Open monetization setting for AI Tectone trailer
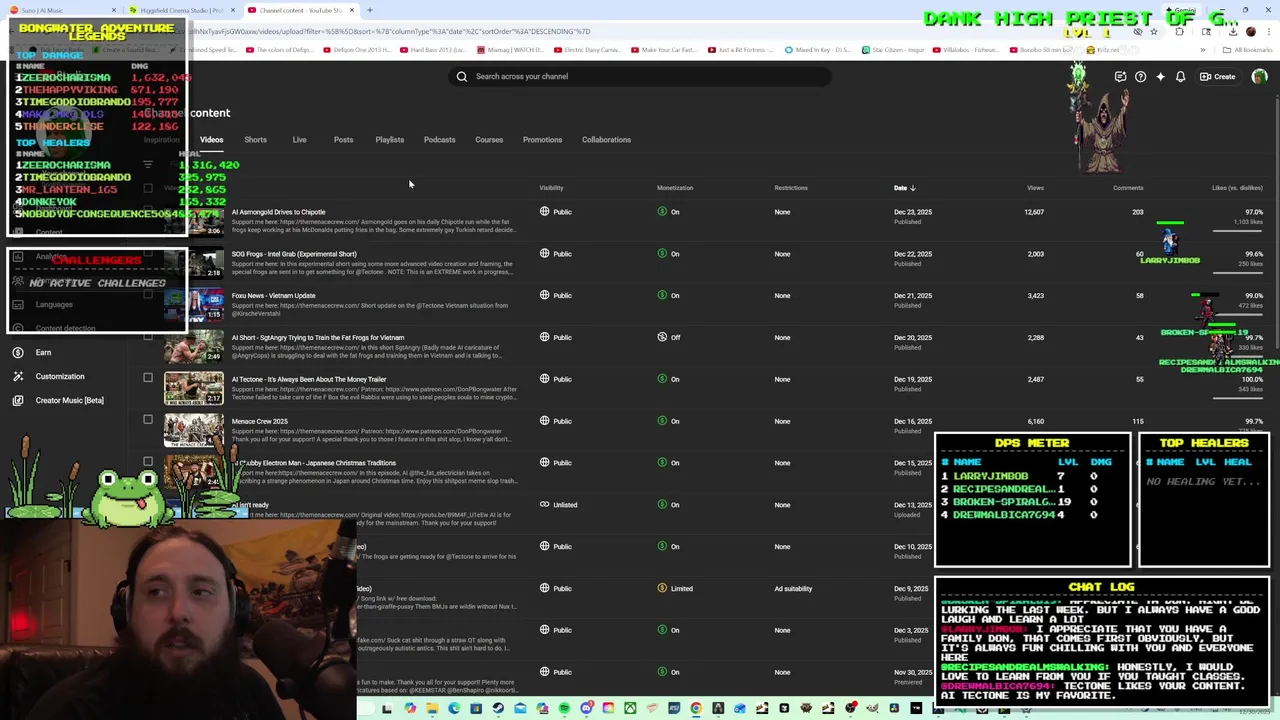 click(668, 379)
